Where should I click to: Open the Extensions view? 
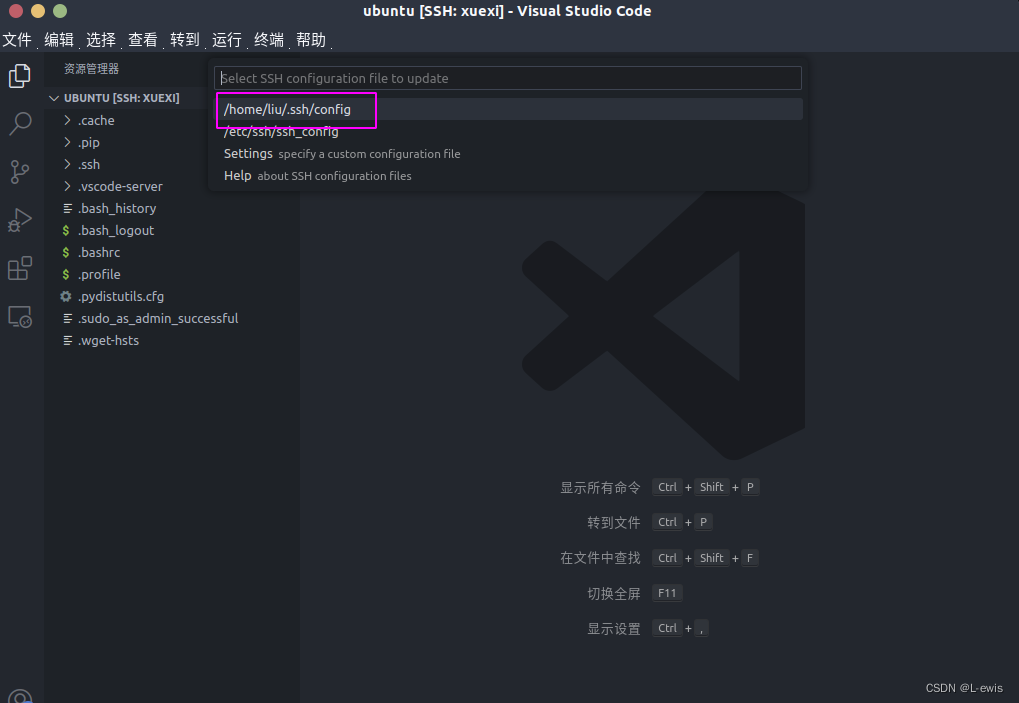pos(19,268)
